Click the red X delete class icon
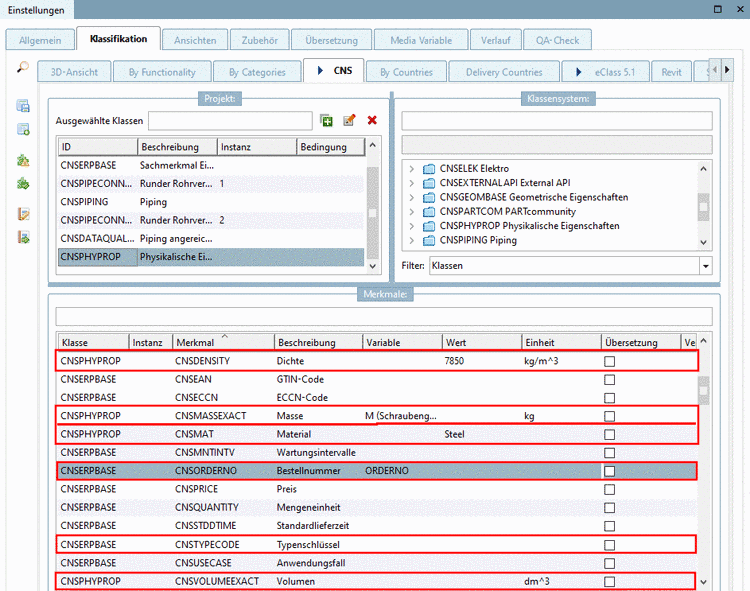750x591 pixels. pyautogui.click(x=372, y=121)
